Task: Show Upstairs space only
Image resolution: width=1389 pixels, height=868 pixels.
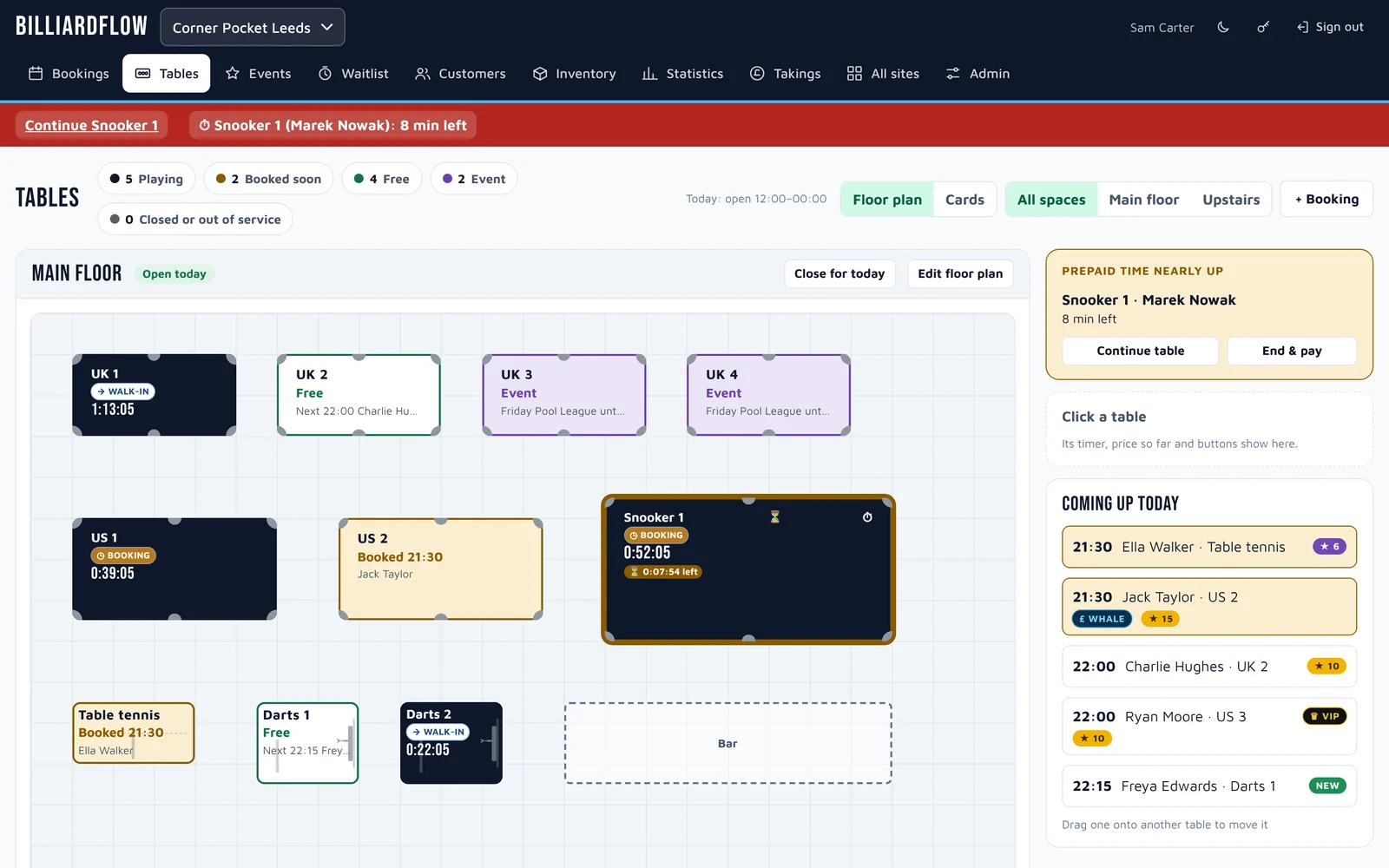Action: [1231, 200]
